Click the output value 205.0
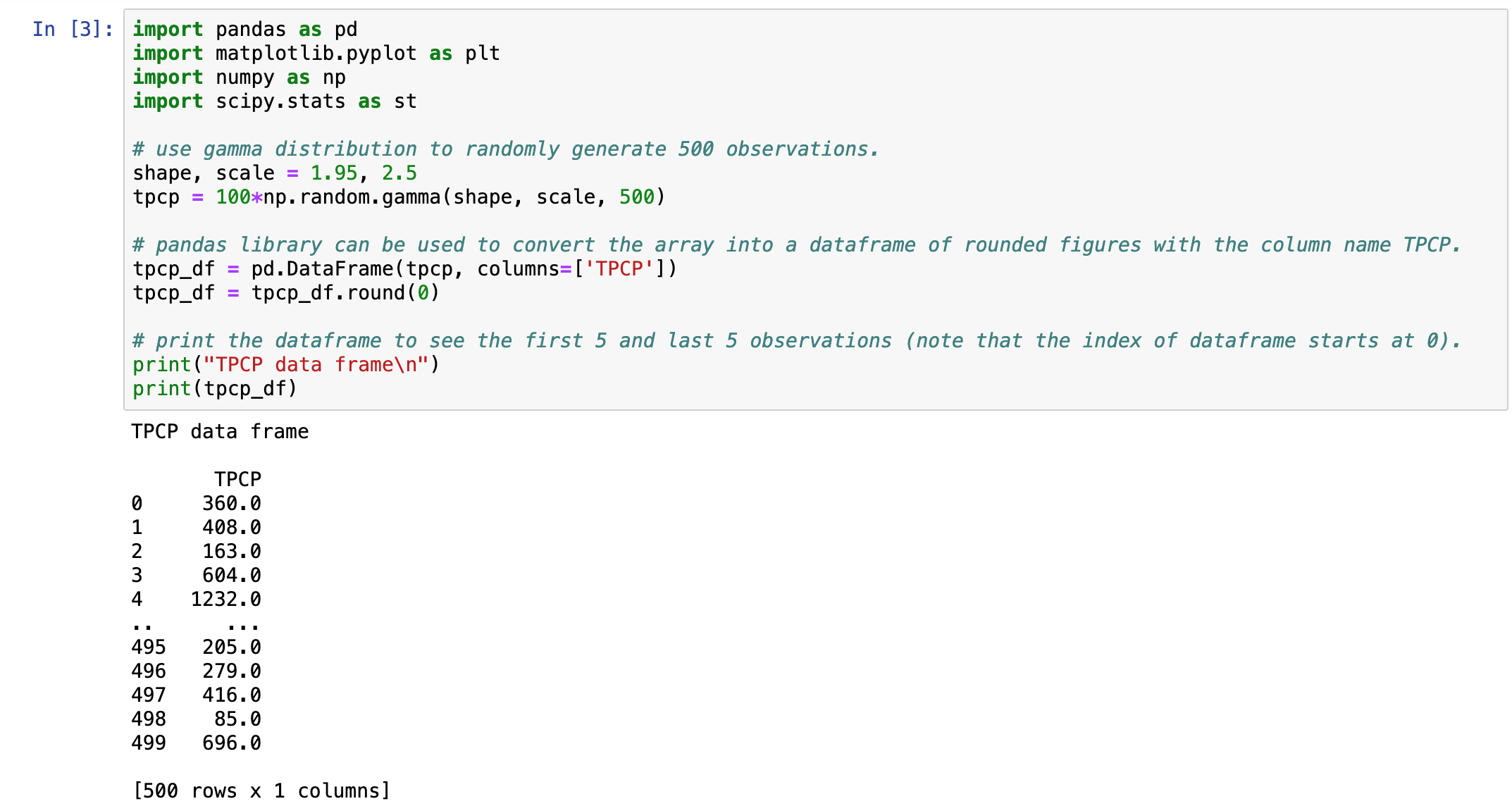Screen dimensions: 1512x806 point(232,647)
